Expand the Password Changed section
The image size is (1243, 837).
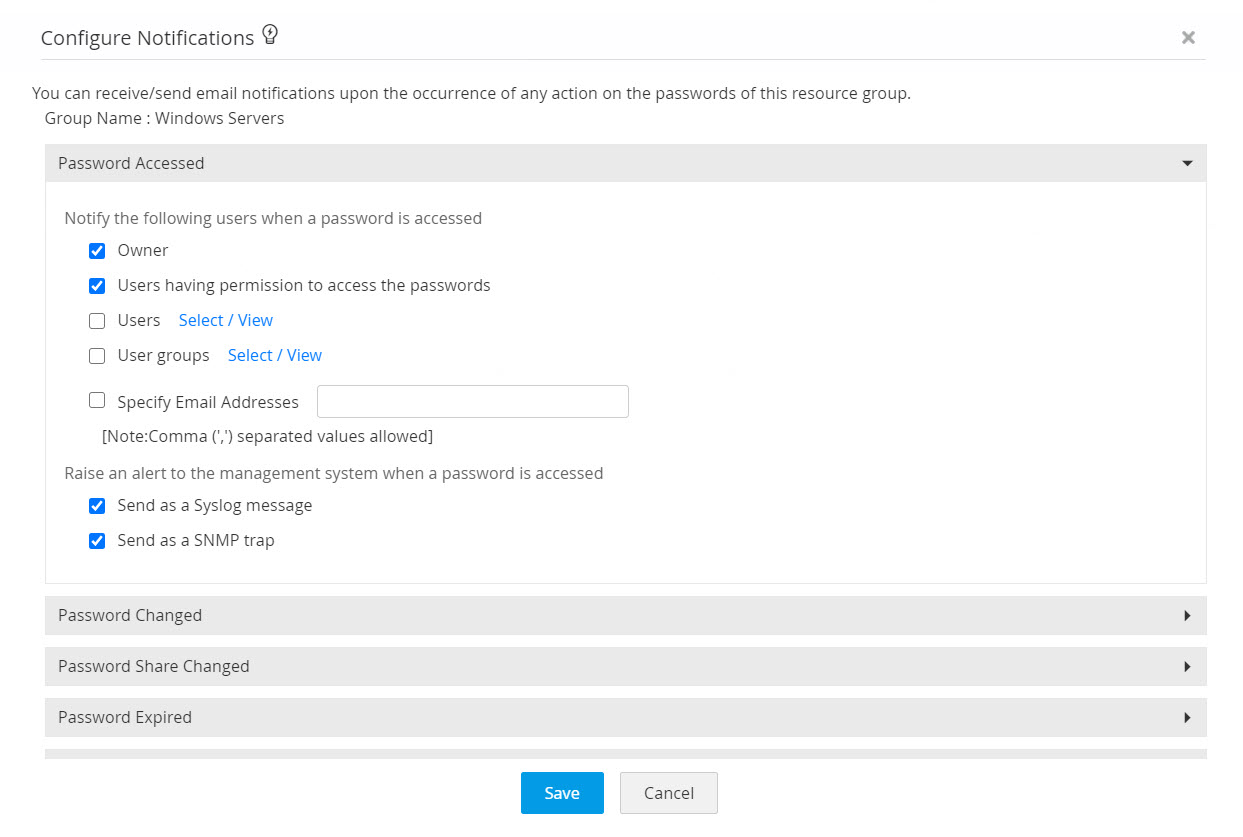pos(1187,616)
